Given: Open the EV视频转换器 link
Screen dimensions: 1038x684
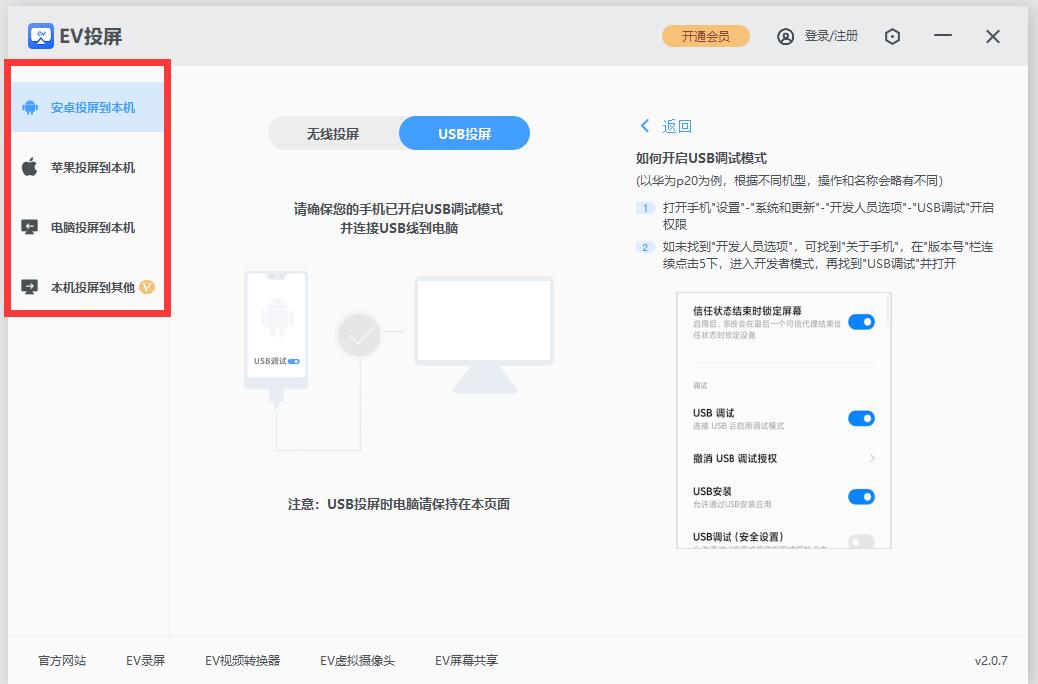Looking at the screenshot, I should (x=243, y=660).
